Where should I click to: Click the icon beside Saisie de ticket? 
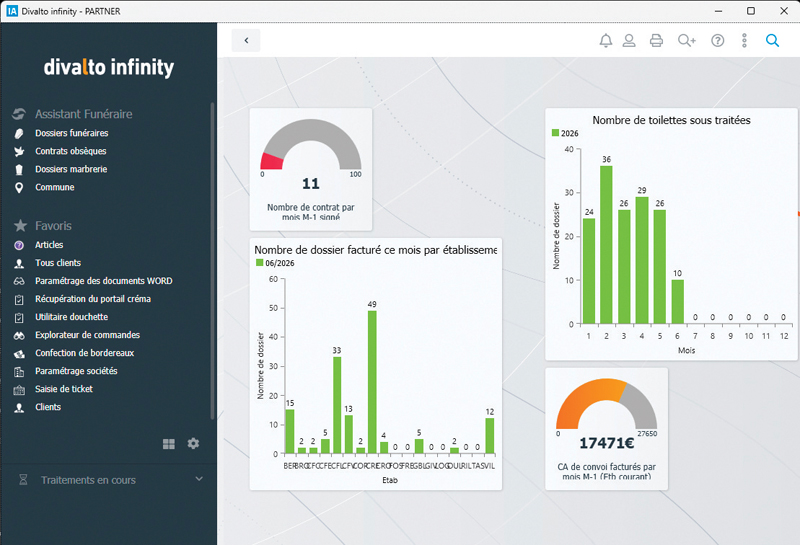pos(19,390)
